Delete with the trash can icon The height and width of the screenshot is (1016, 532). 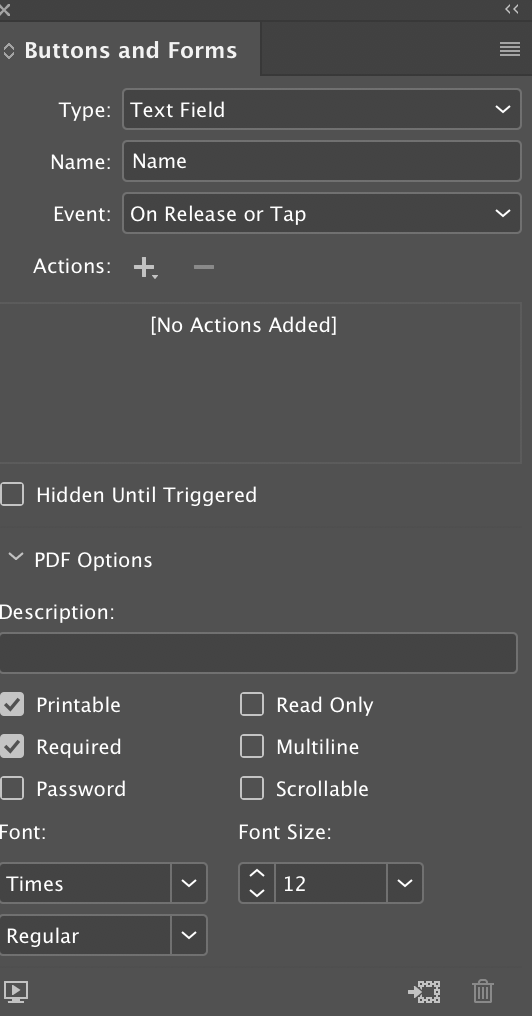tap(483, 991)
